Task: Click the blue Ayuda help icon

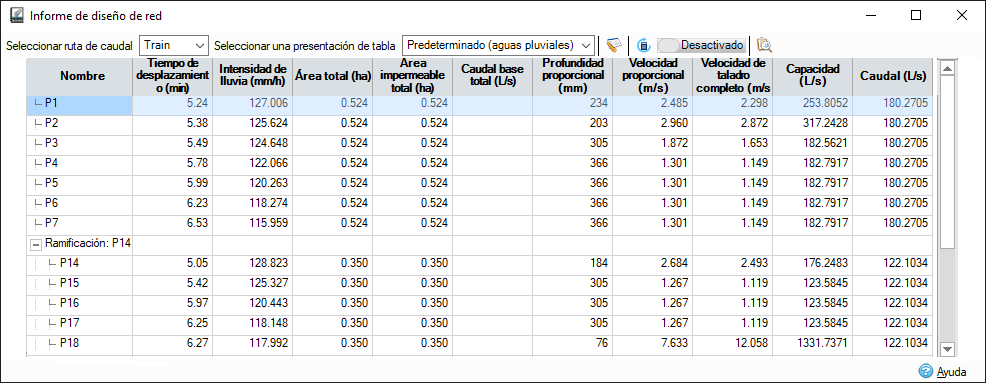Action: point(926,371)
